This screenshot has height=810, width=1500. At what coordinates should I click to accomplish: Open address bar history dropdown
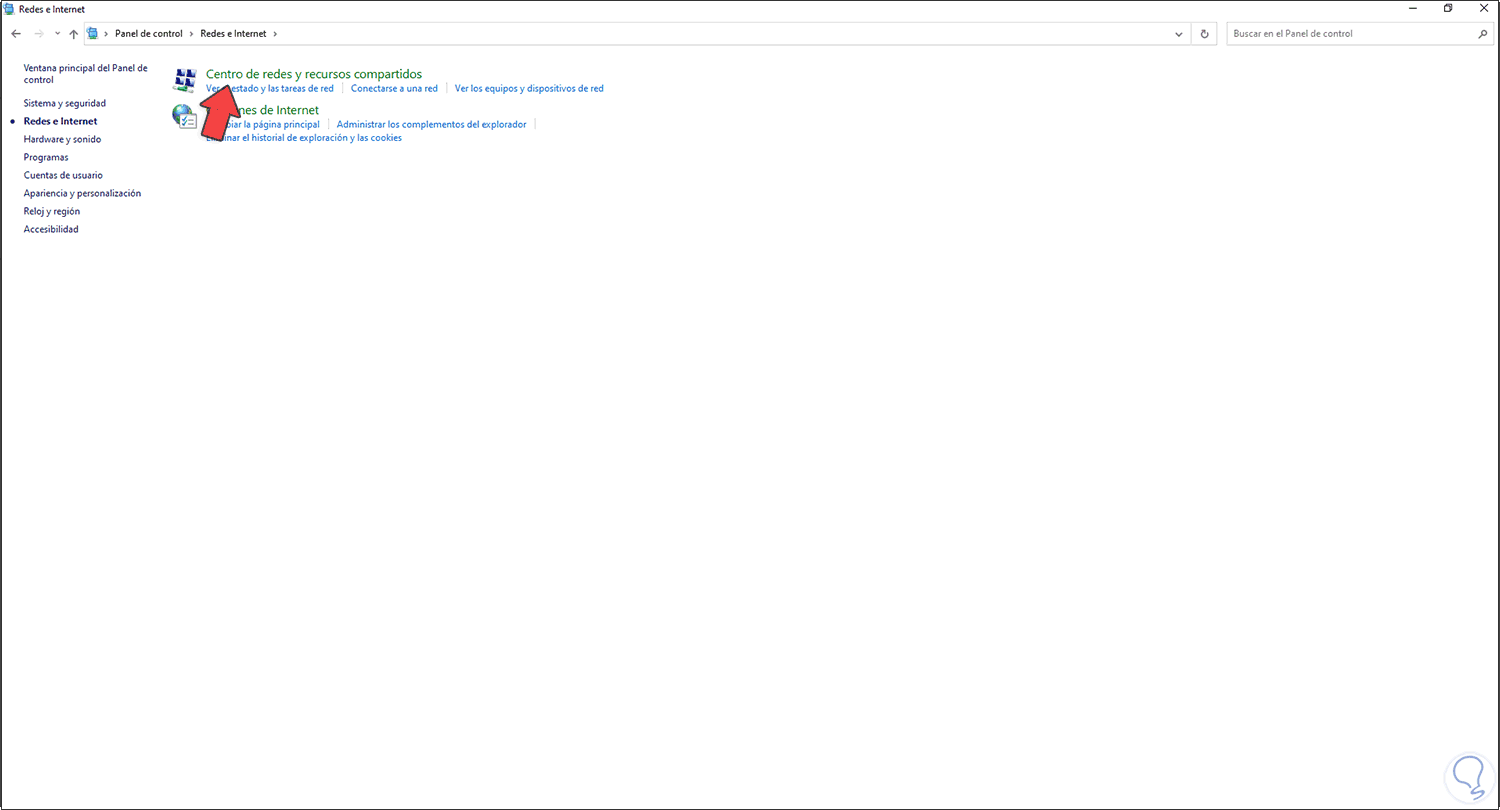click(x=1179, y=34)
